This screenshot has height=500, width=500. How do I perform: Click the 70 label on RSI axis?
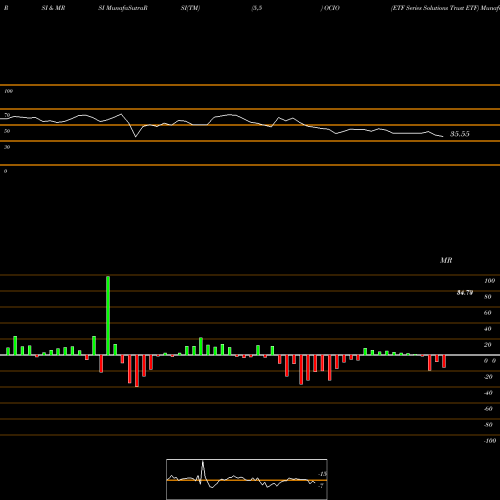(x=7, y=115)
